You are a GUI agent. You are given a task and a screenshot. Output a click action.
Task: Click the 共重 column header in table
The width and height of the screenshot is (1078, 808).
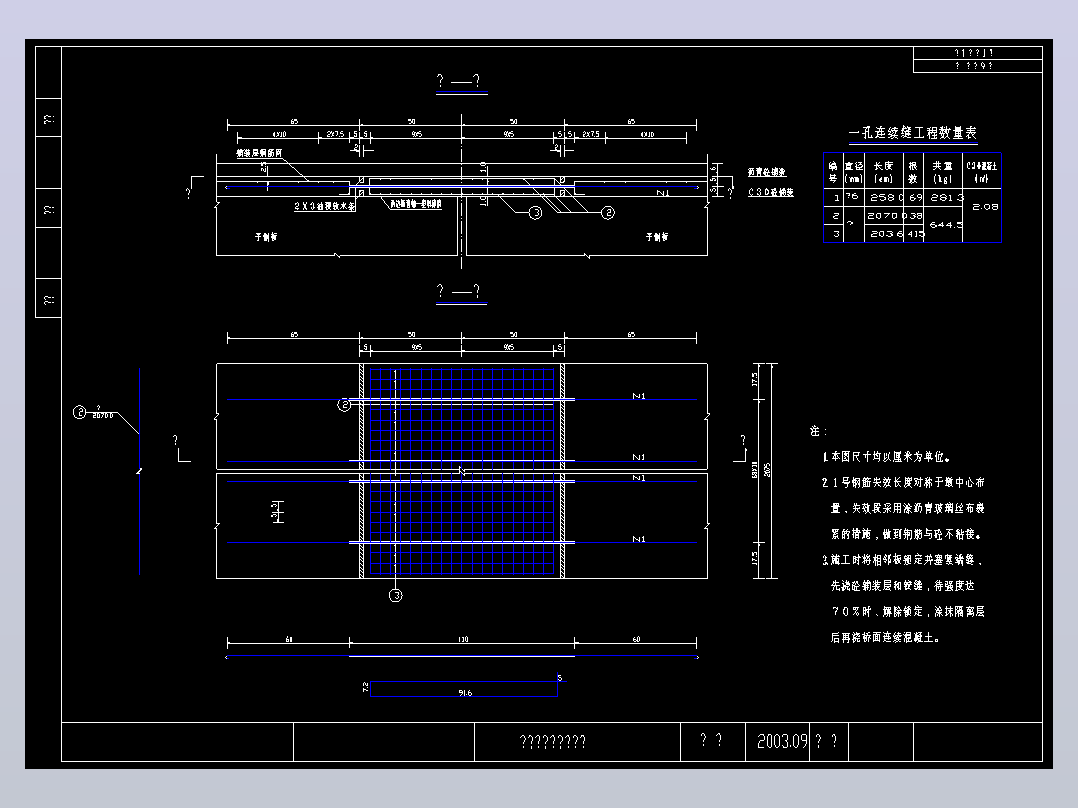click(942, 172)
